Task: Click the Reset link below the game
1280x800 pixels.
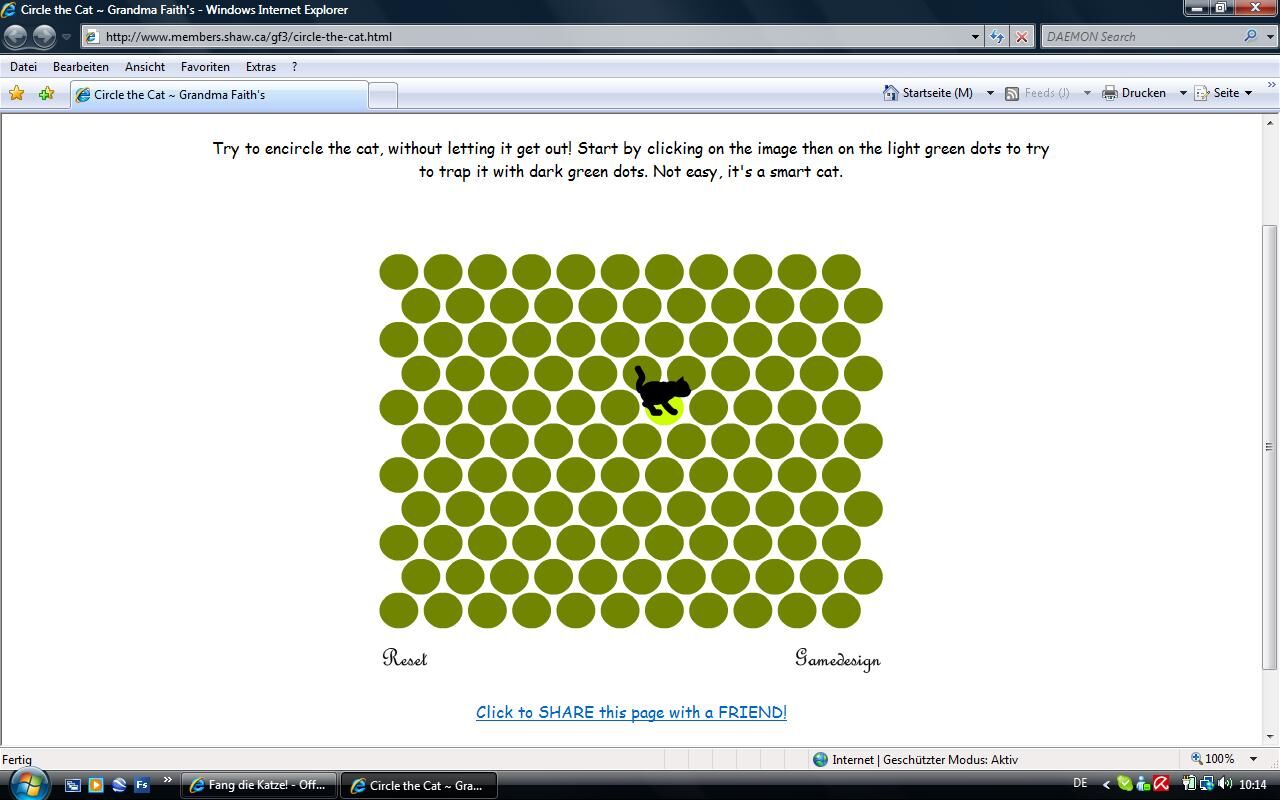Action: [404, 658]
